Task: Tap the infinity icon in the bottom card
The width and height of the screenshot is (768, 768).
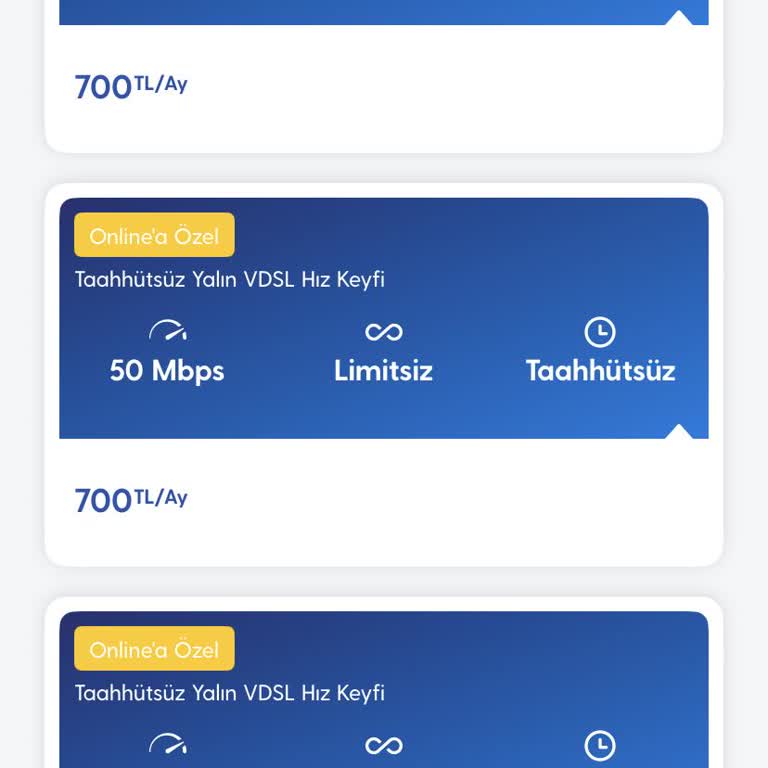Action: (x=383, y=745)
